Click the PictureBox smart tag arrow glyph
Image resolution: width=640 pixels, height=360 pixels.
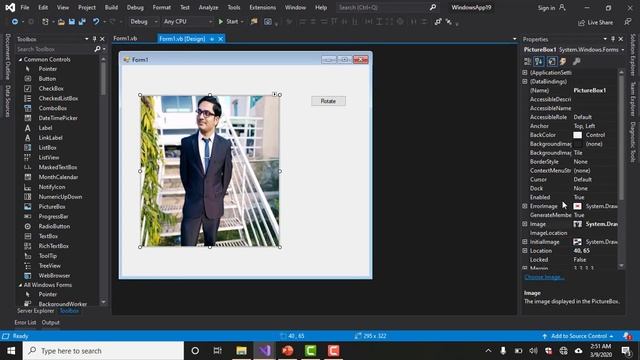tap(275, 94)
